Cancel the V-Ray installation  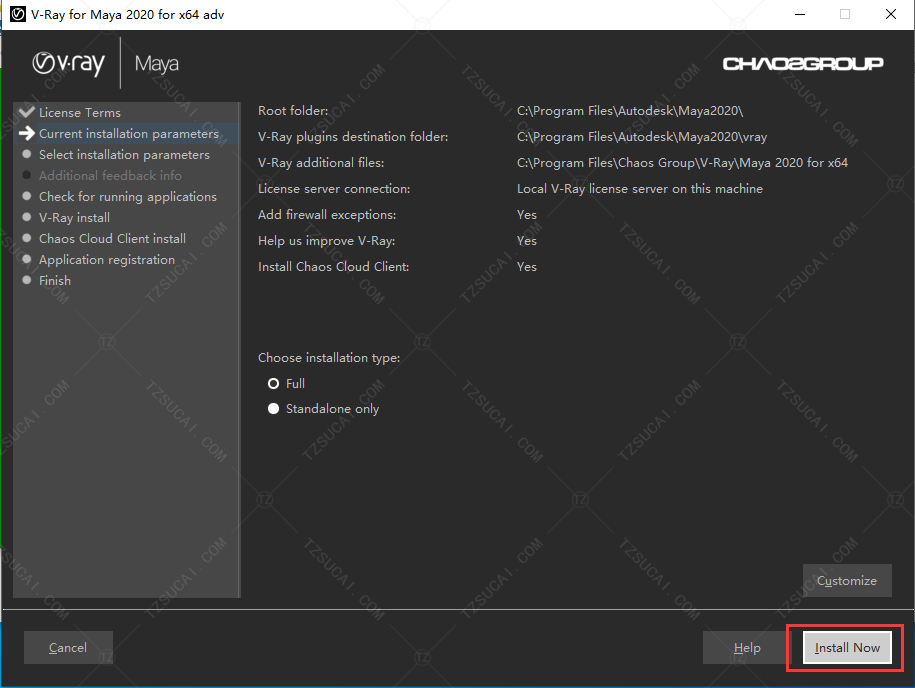point(68,648)
